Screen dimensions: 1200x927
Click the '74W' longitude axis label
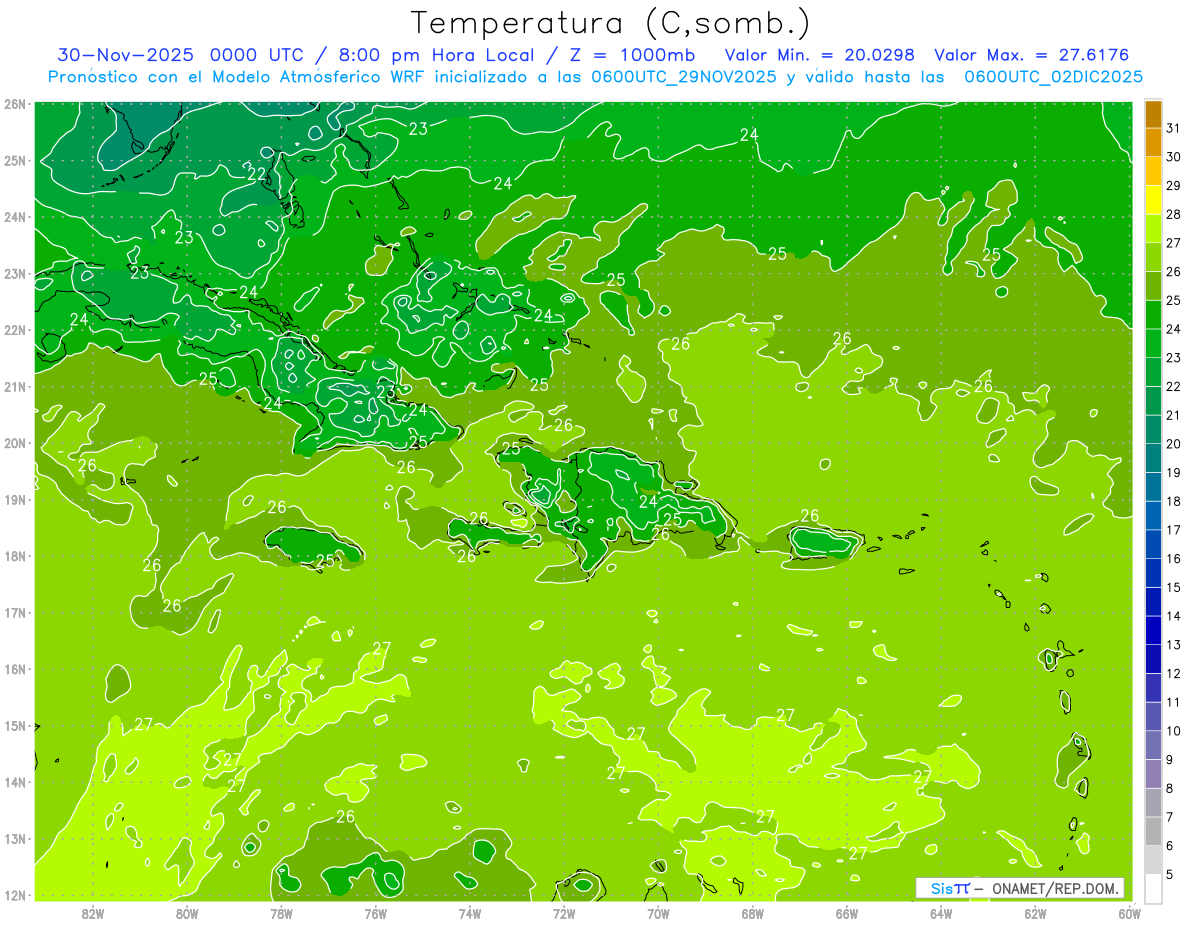(x=470, y=913)
